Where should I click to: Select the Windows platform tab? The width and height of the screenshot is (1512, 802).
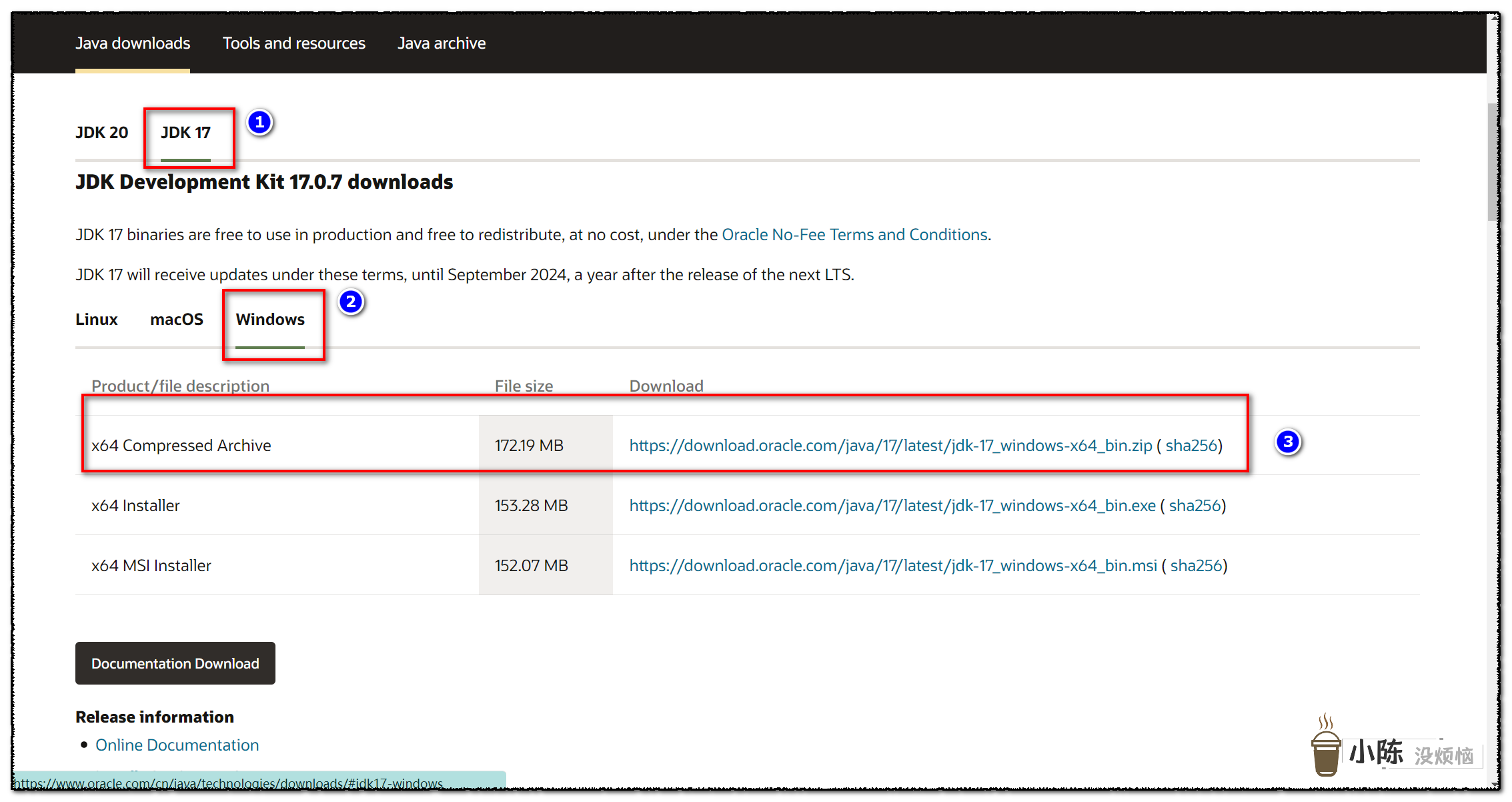tap(269, 320)
